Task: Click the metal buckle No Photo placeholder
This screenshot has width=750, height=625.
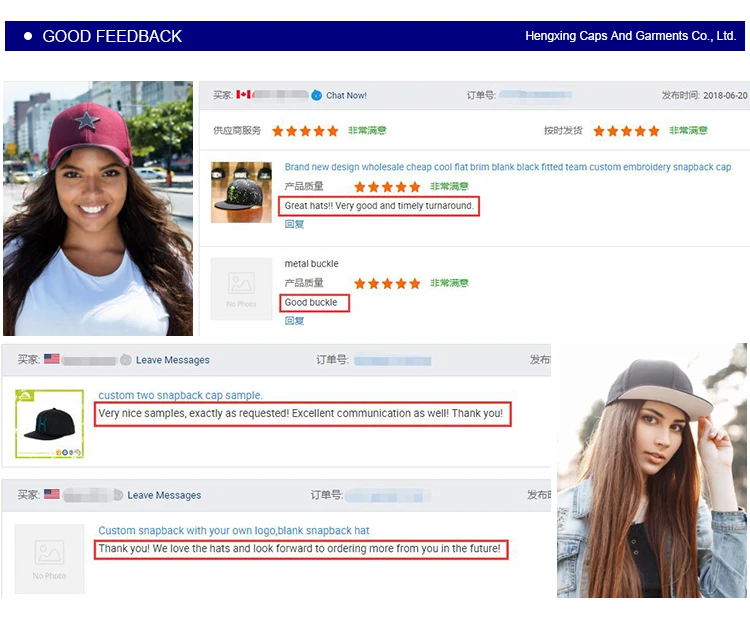Action: [242, 289]
